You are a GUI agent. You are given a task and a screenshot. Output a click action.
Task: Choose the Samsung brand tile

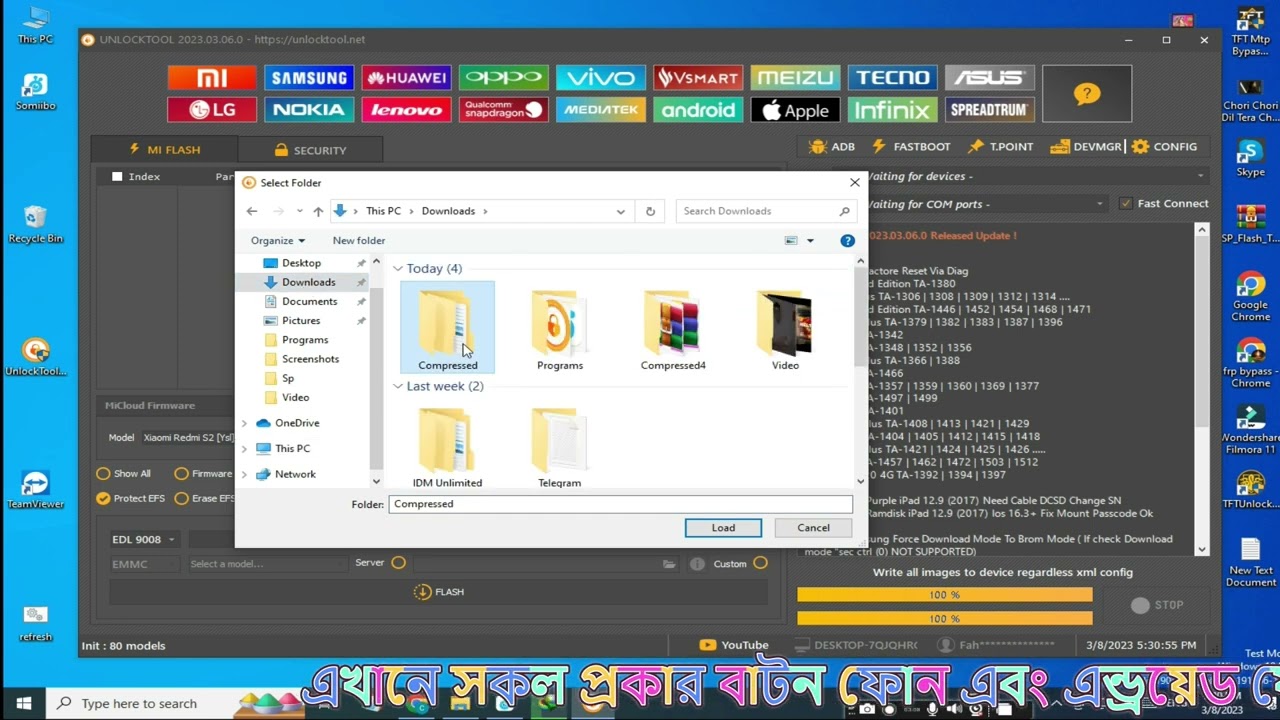coord(309,78)
